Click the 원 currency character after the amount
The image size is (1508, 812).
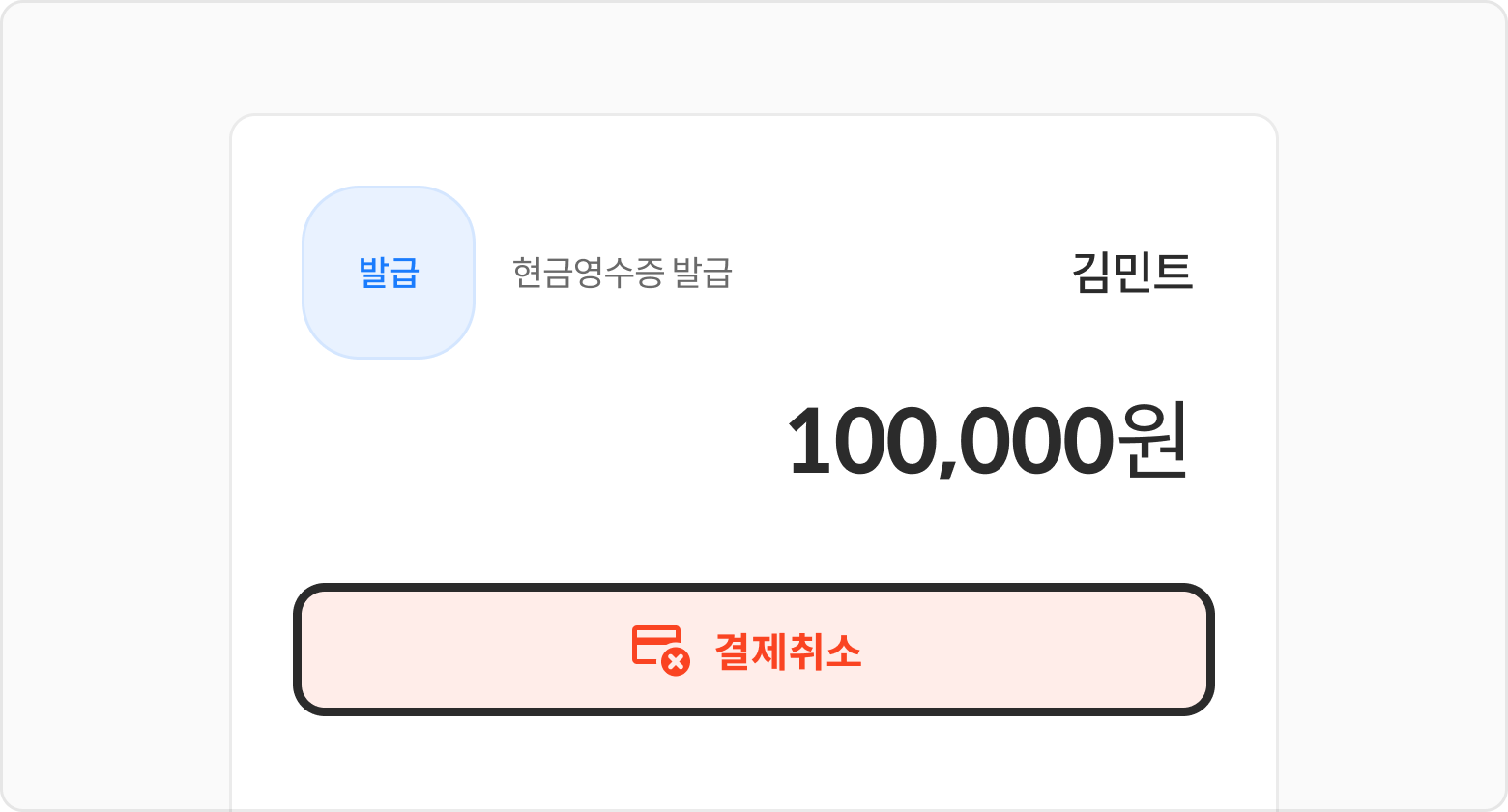click(x=1149, y=441)
